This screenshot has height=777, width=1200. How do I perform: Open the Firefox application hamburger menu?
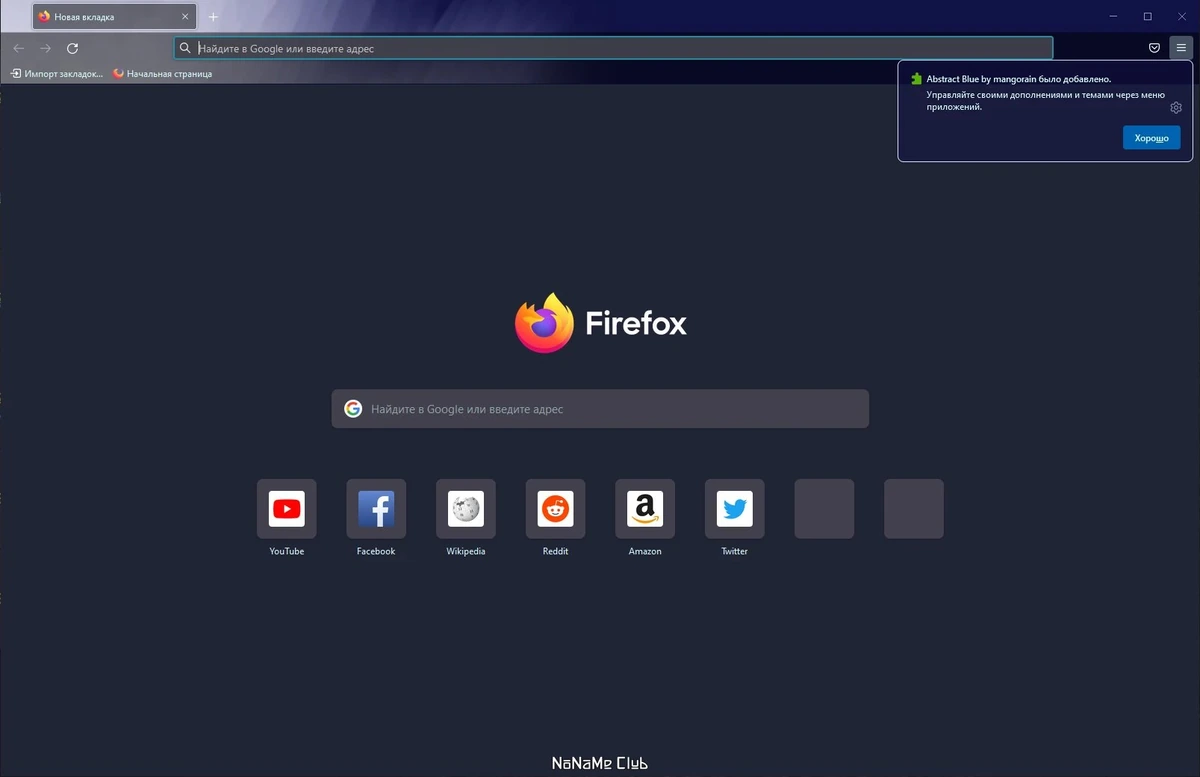click(1181, 48)
